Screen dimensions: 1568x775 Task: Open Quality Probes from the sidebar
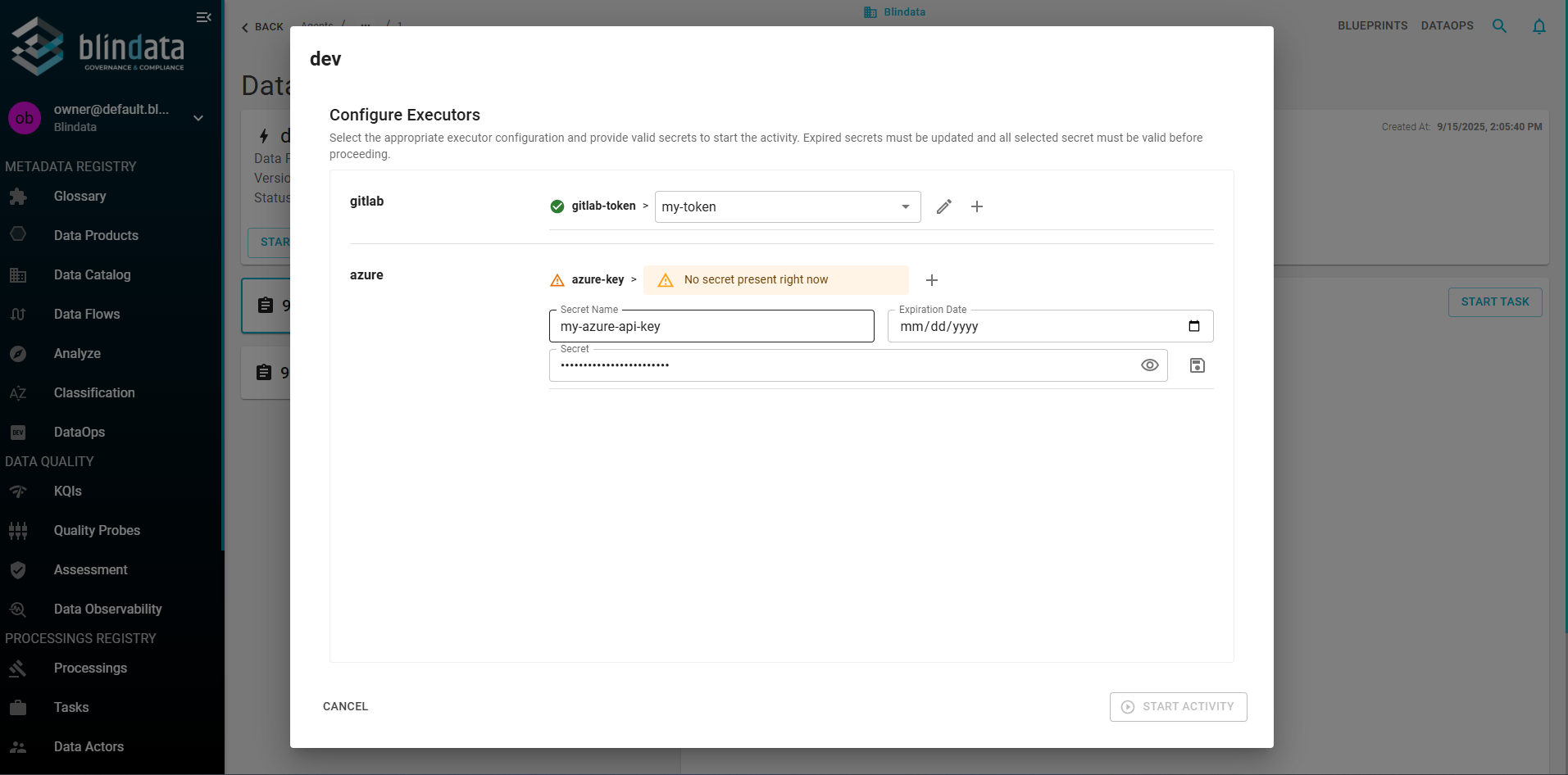pyautogui.click(x=97, y=531)
